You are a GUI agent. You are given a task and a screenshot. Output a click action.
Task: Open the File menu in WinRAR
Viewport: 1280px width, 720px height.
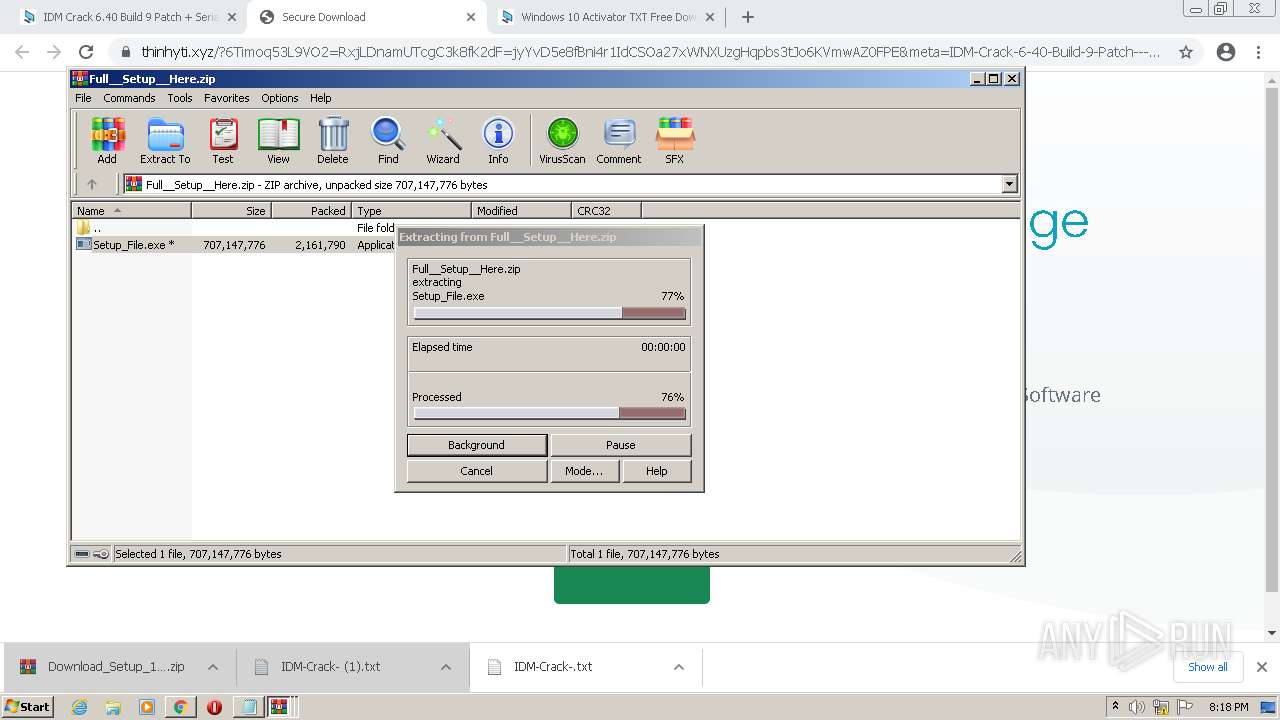[x=83, y=98]
